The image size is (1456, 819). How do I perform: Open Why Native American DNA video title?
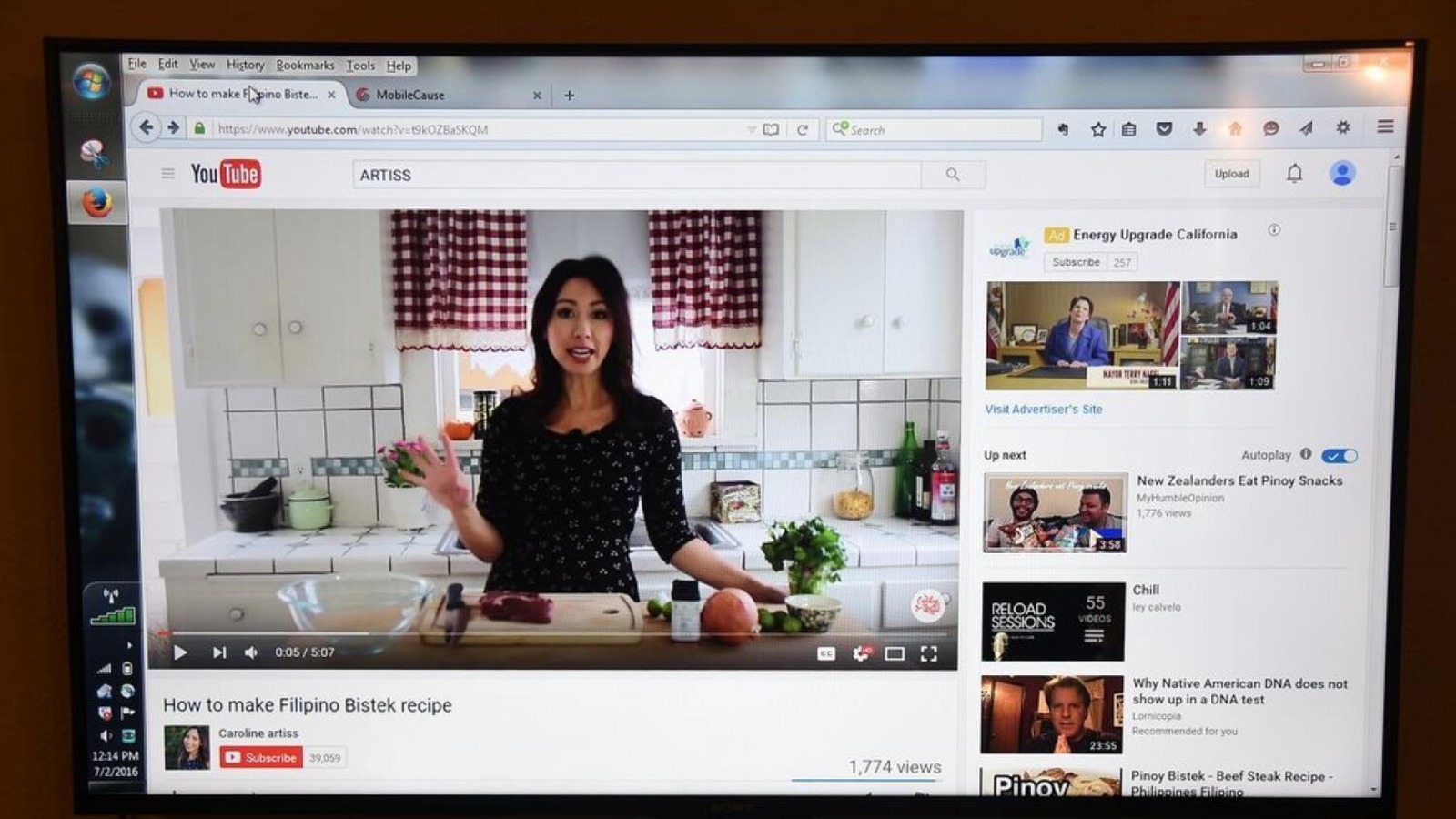coord(1239,691)
